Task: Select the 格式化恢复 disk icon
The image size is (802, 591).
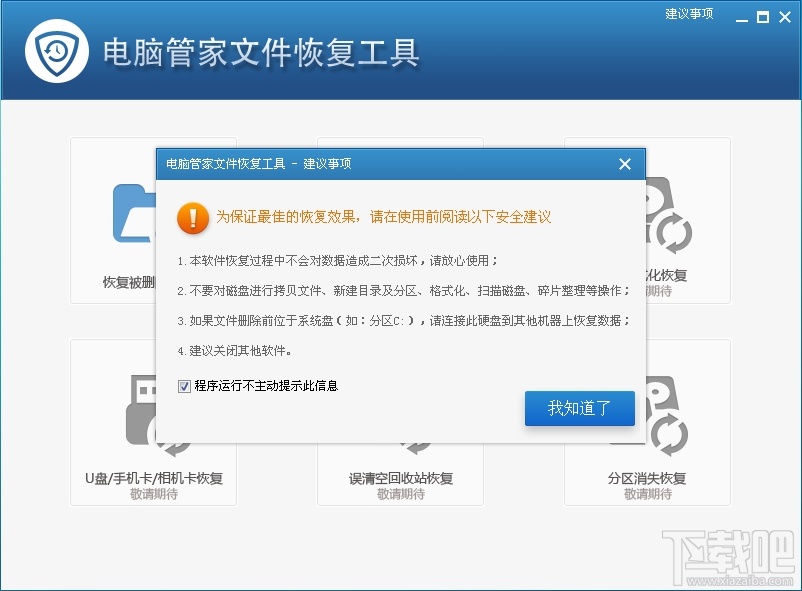Action: tap(669, 215)
